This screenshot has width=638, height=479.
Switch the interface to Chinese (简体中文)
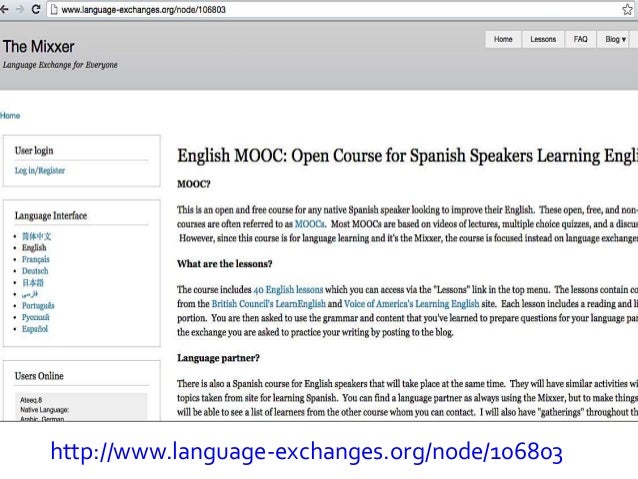click(x=36, y=236)
